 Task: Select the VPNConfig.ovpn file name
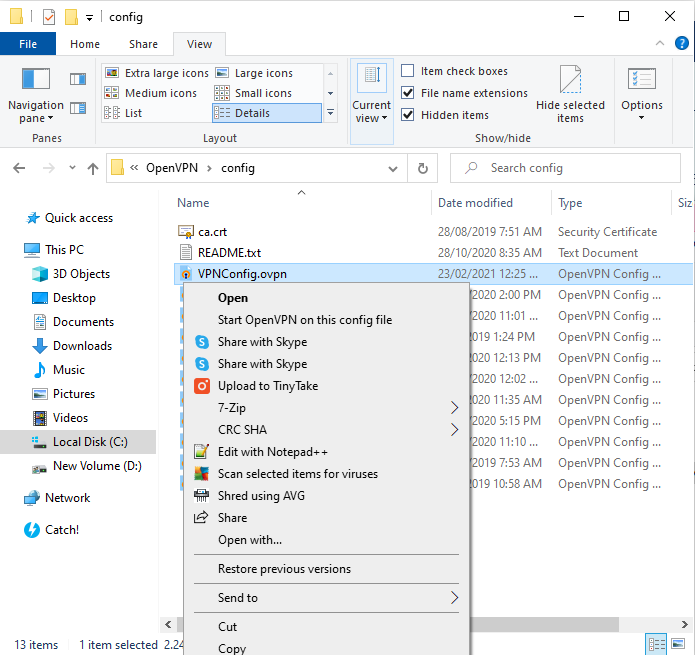pos(242,274)
